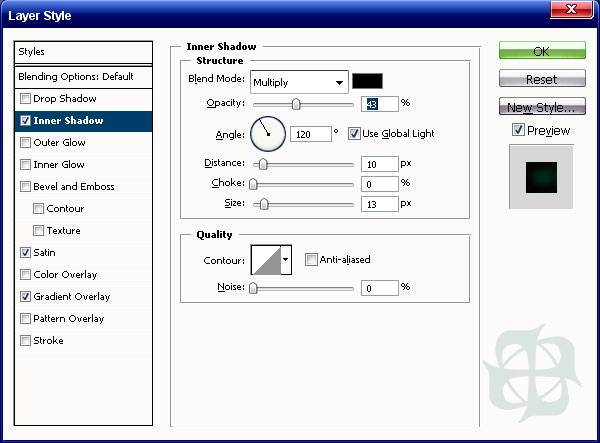Enable the Outer Glow checkbox
Viewport: 600px width, 443px height.
[25, 143]
